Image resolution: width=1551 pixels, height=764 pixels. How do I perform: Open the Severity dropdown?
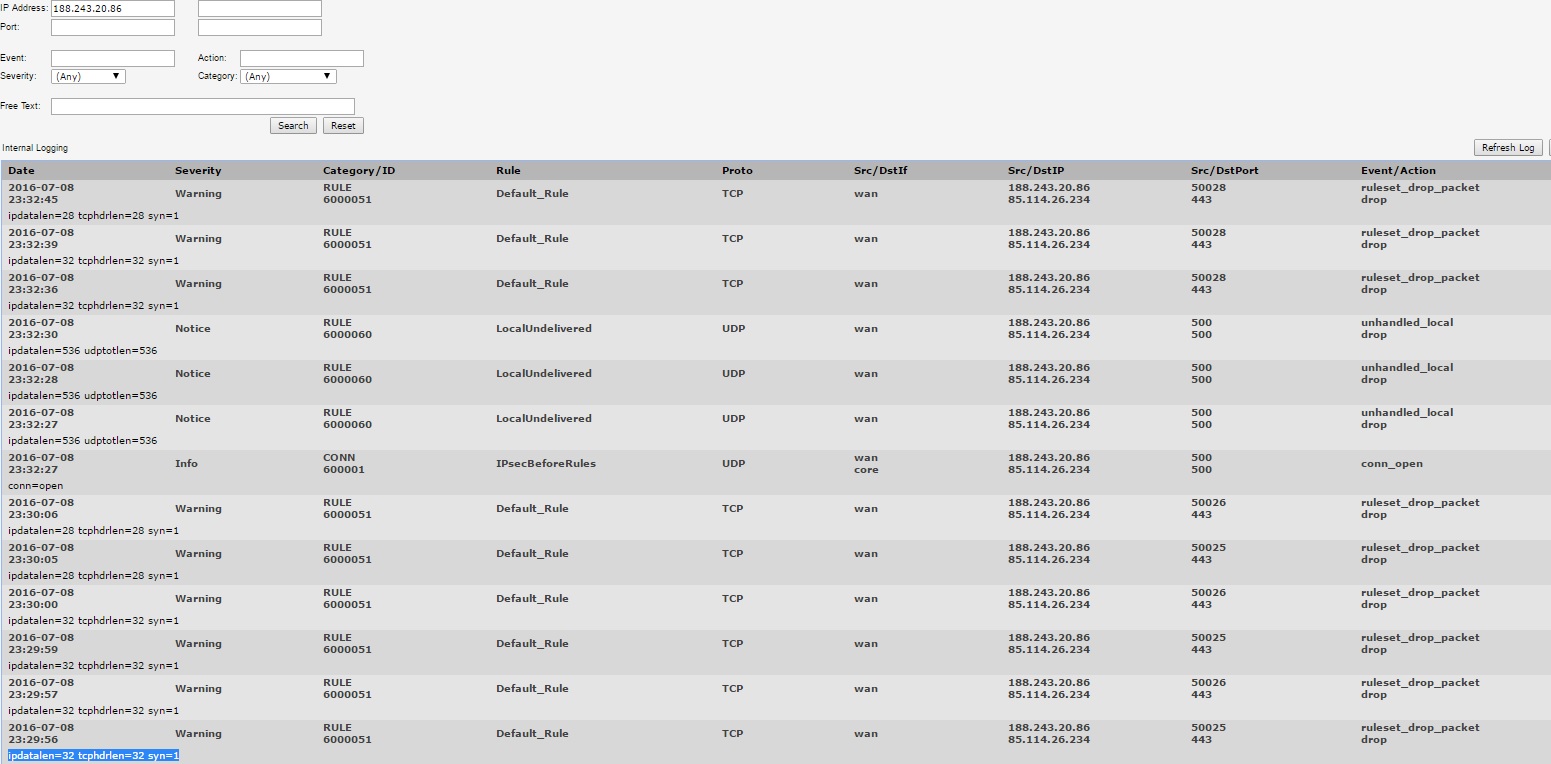(88, 76)
